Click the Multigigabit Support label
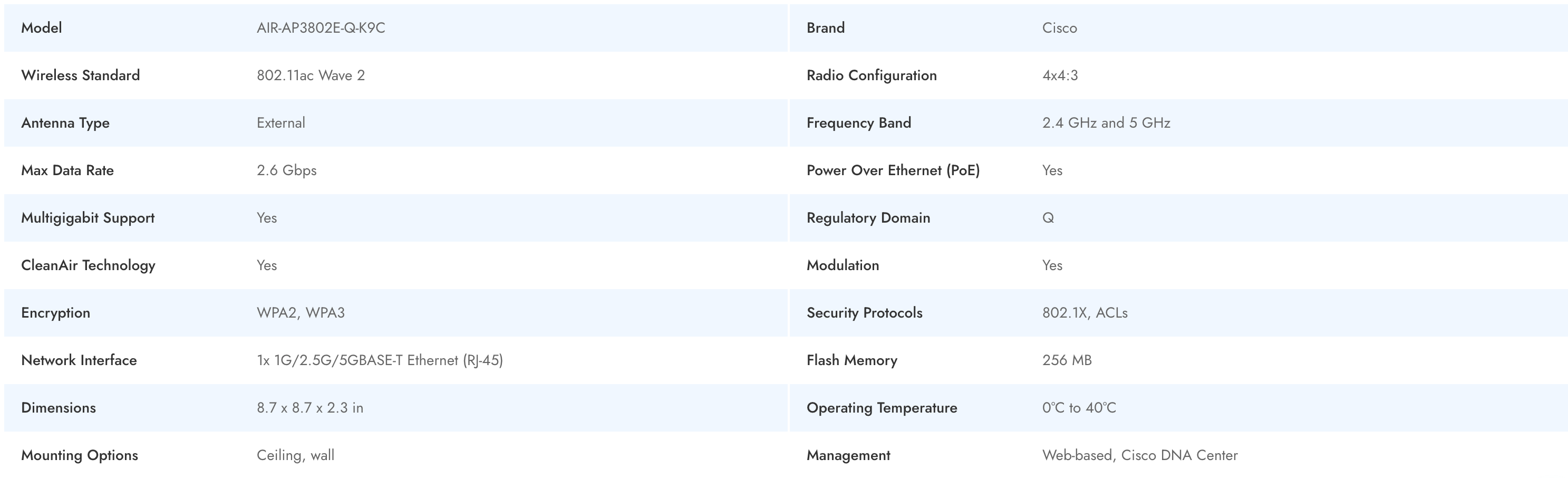Image resolution: width=1568 pixels, height=478 pixels. pyautogui.click(x=88, y=218)
